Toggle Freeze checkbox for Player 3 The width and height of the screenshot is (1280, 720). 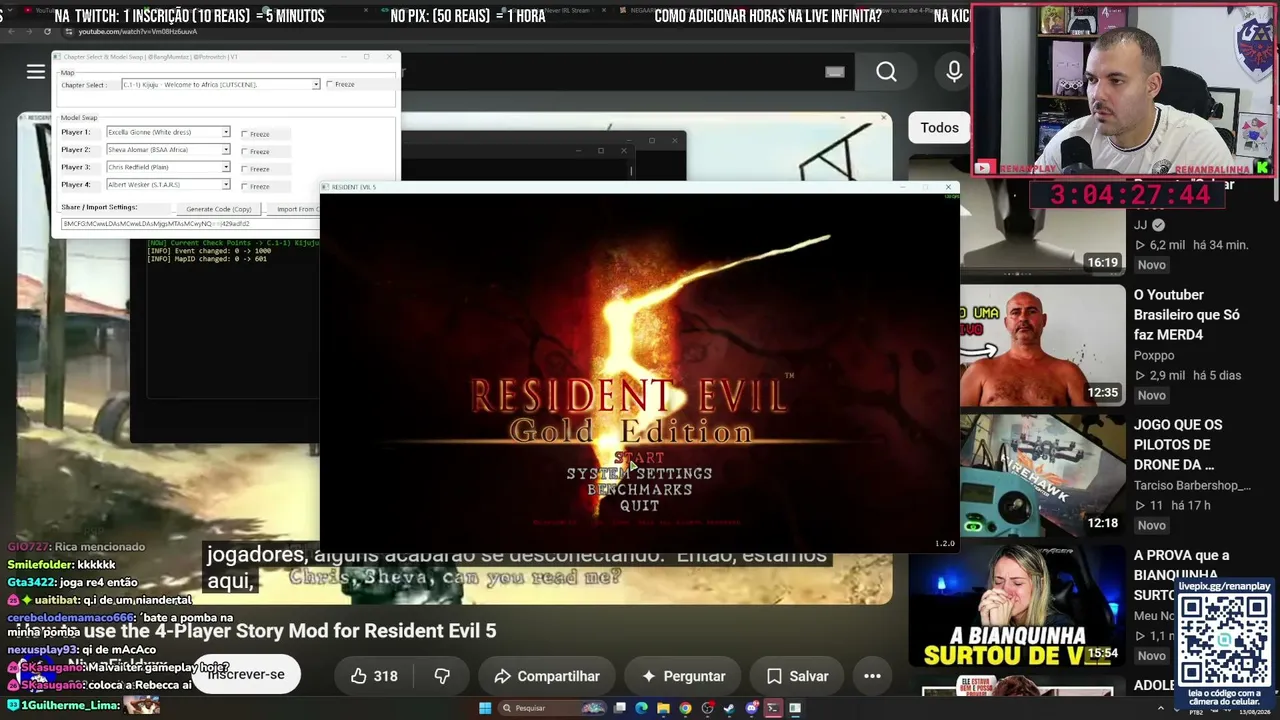coord(244,169)
